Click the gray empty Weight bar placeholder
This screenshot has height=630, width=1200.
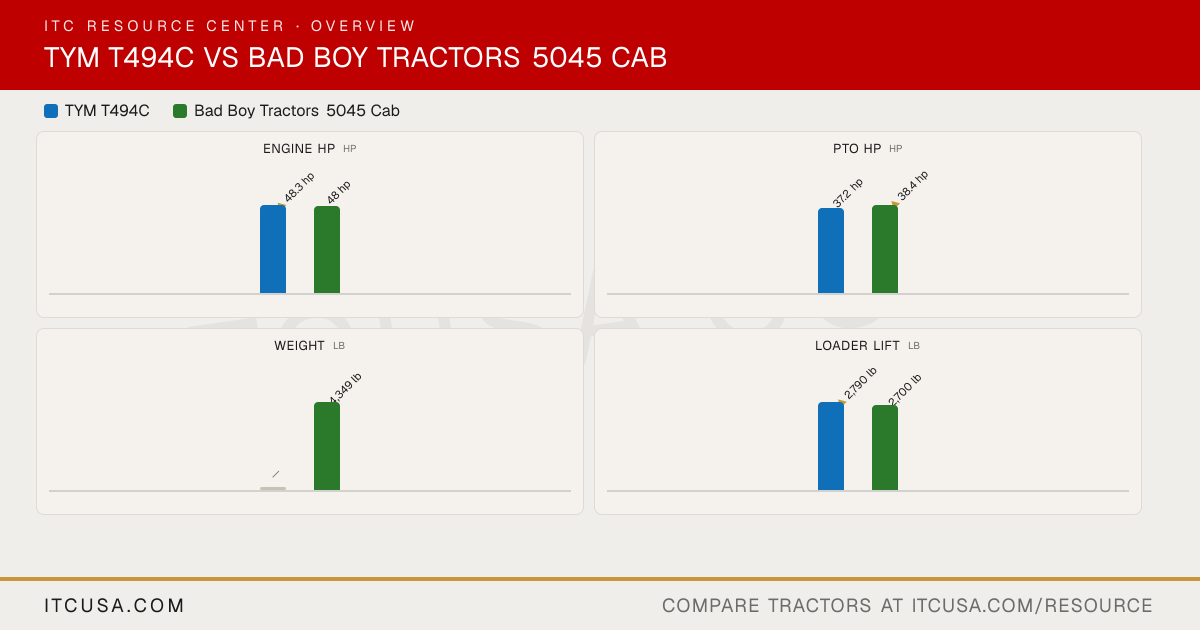point(273,488)
